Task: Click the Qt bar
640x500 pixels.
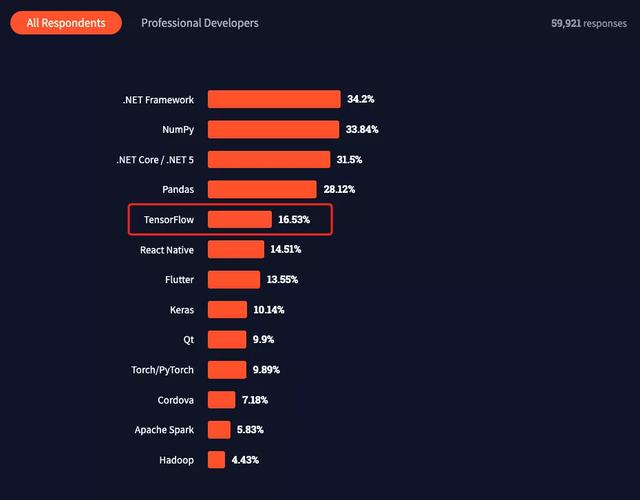Action: tap(227, 340)
